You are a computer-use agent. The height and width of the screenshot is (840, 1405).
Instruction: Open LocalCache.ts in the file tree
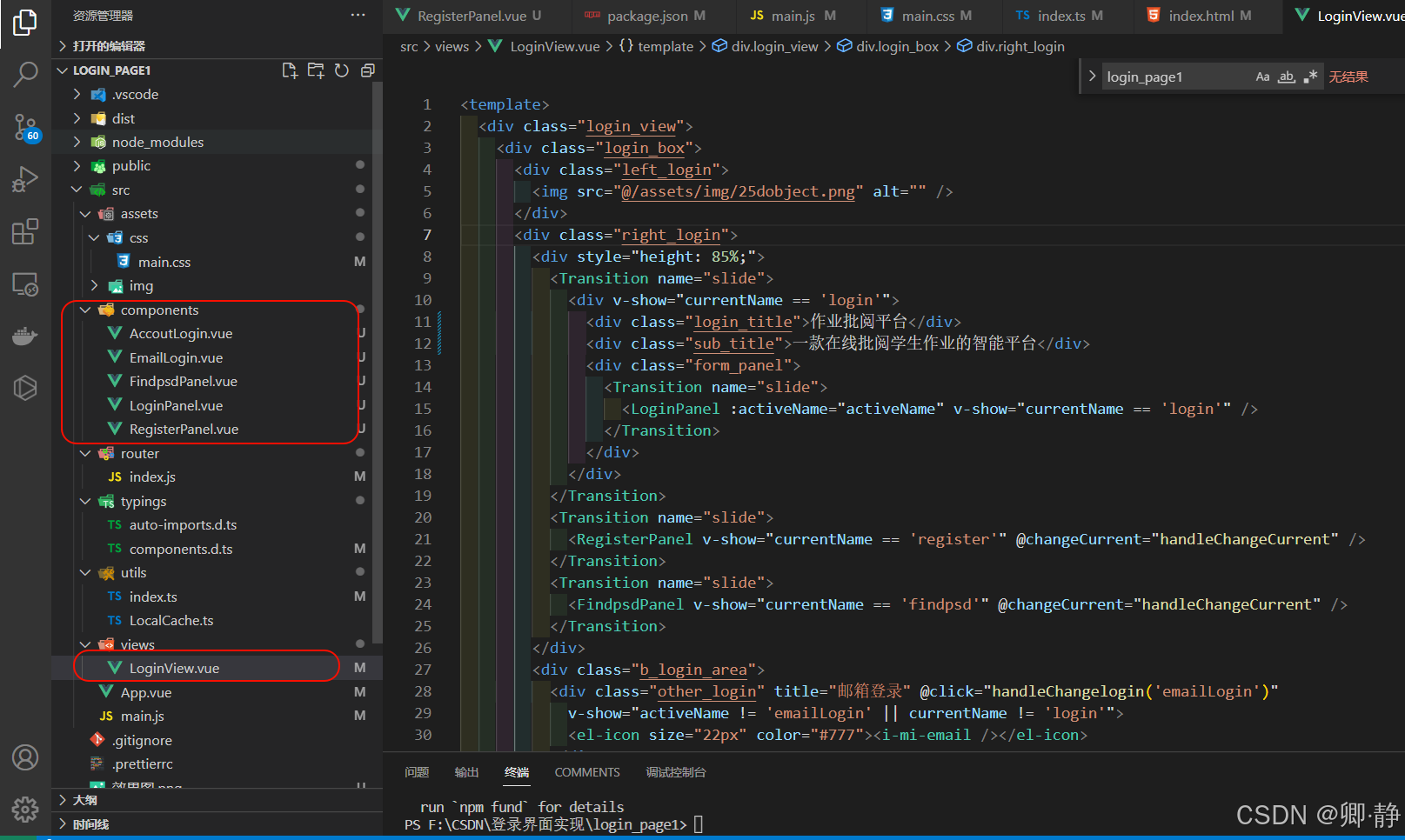[x=171, y=620]
